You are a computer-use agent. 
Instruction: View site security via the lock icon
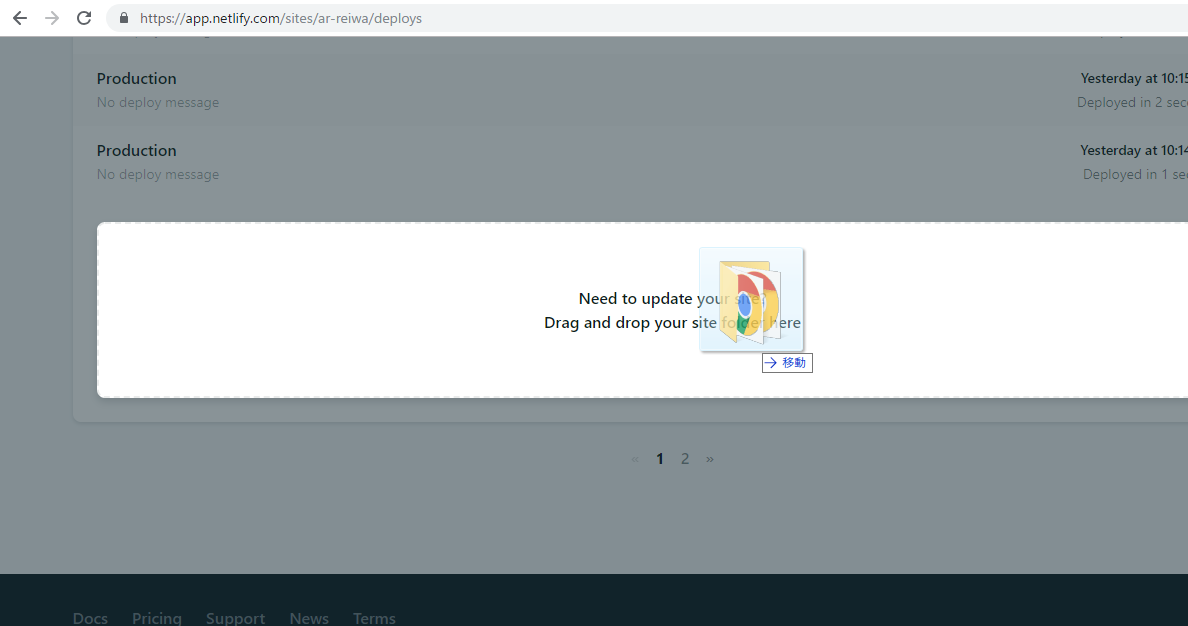point(124,18)
